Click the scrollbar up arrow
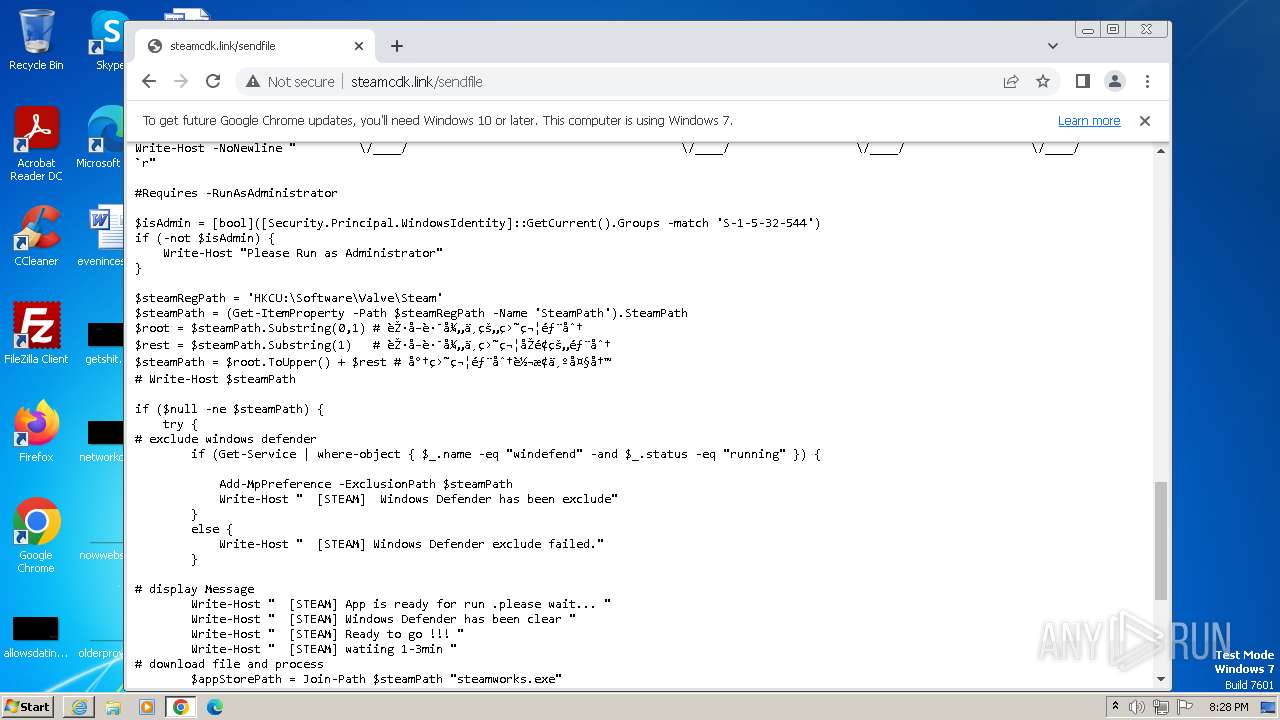1280x720 pixels. point(1161,151)
